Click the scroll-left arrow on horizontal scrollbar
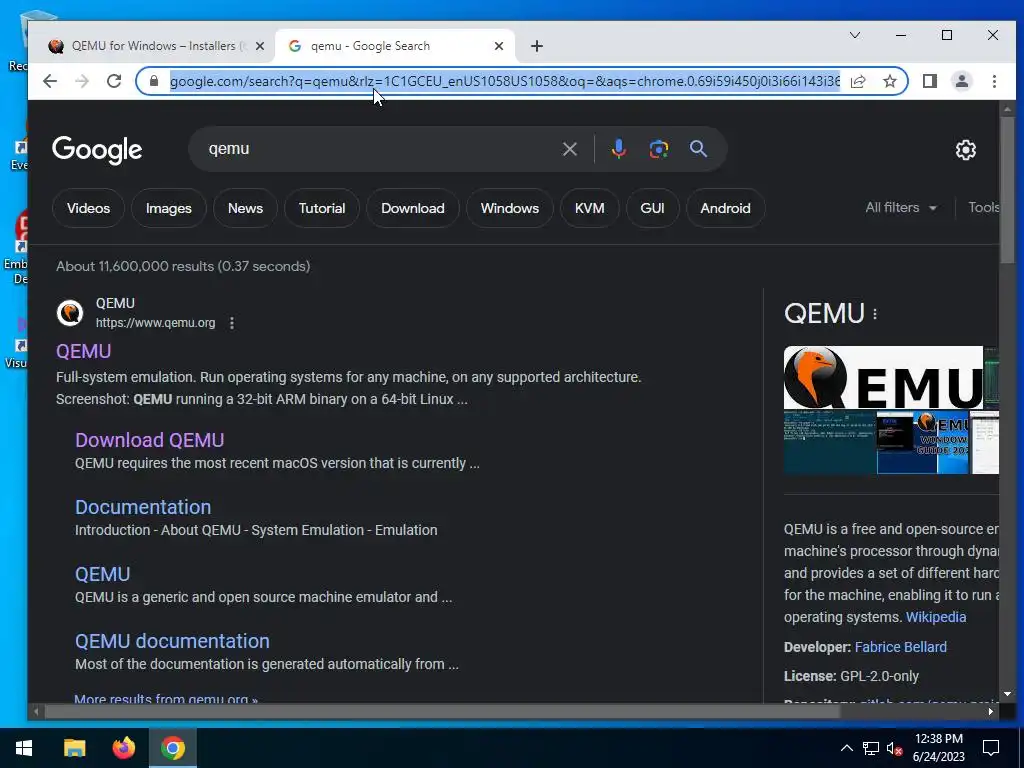The height and width of the screenshot is (768, 1024). 36,711
